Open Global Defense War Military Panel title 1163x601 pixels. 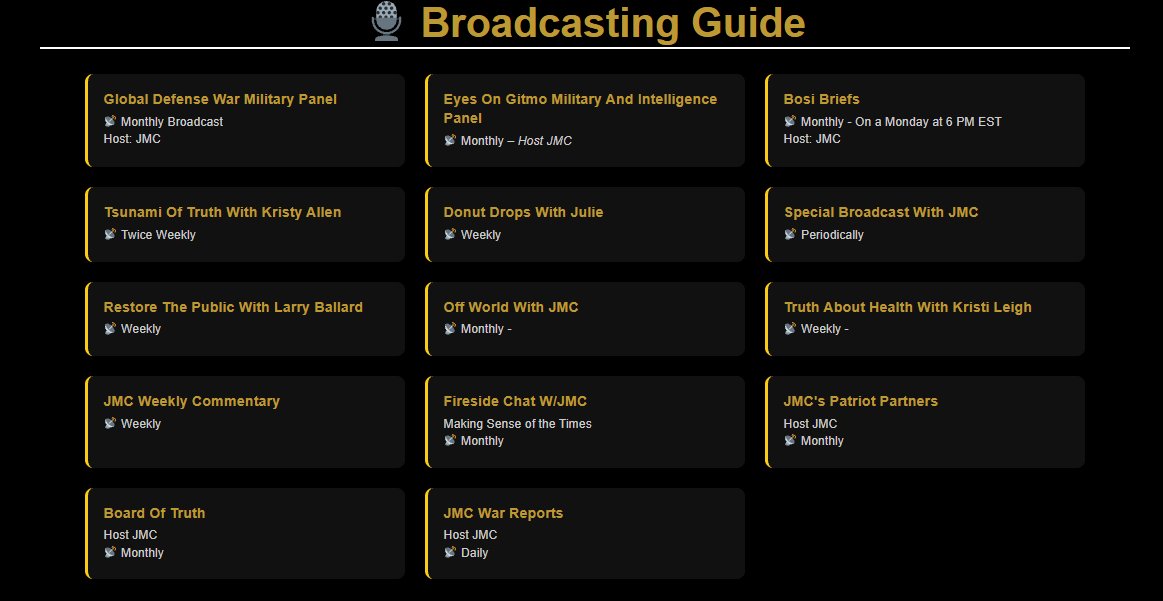click(x=220, y=99)
